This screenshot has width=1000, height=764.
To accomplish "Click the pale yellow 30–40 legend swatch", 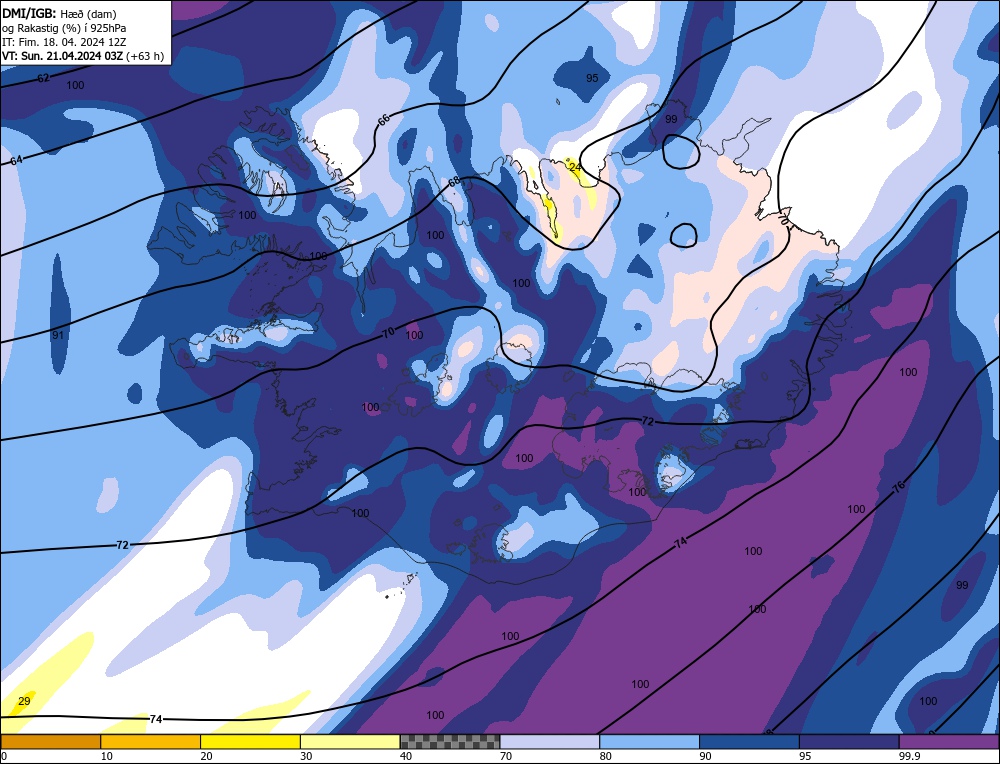I will point(350,741).
